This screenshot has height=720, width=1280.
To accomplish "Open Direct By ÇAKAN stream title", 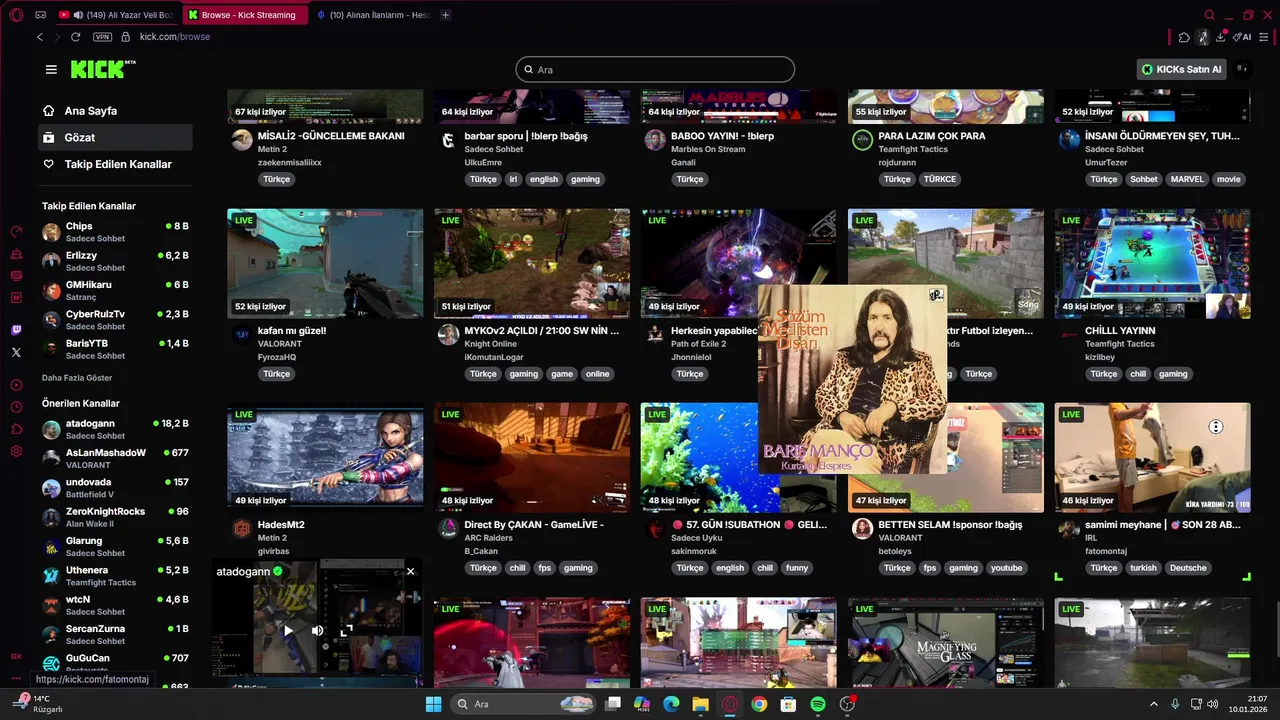I will point(534,525).
